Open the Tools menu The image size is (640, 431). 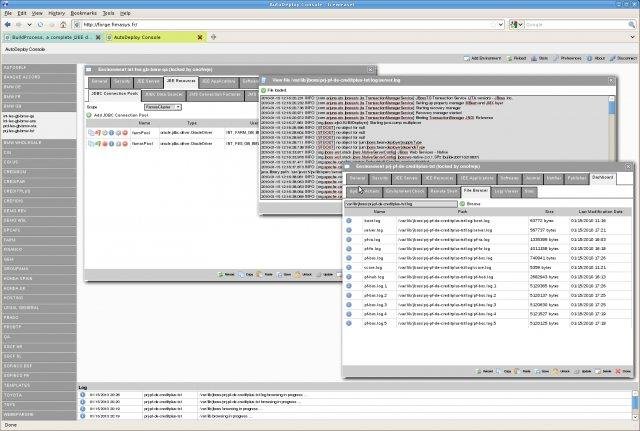[x=108, y=13]
